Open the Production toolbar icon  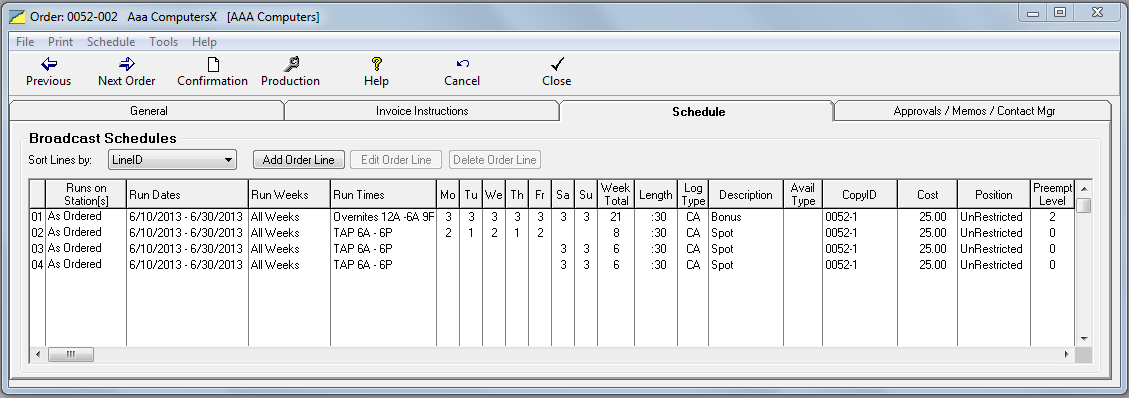[291, 63]
